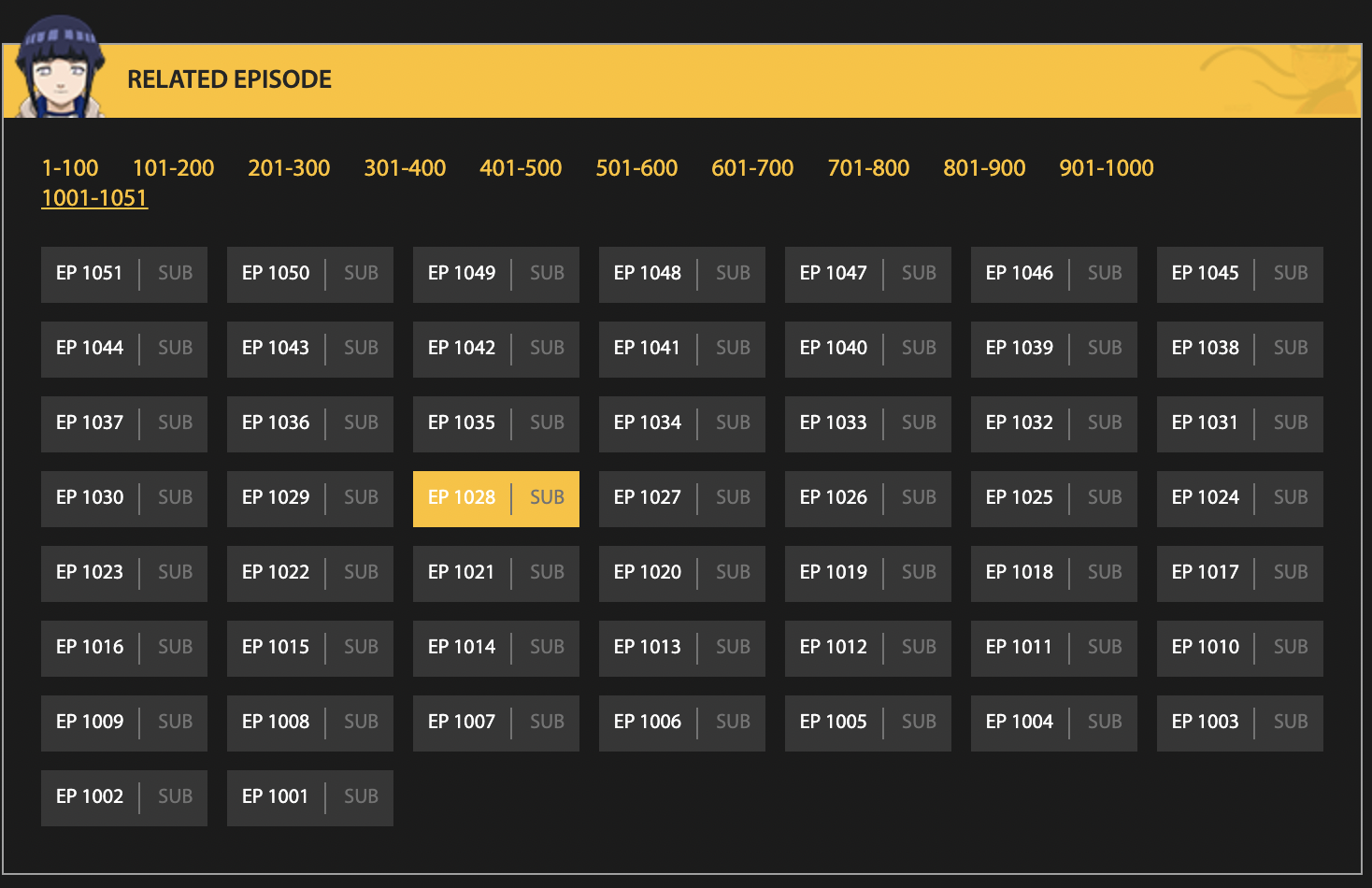
Task: Open episode EP 1020
Action: click(x=682, y=574)
